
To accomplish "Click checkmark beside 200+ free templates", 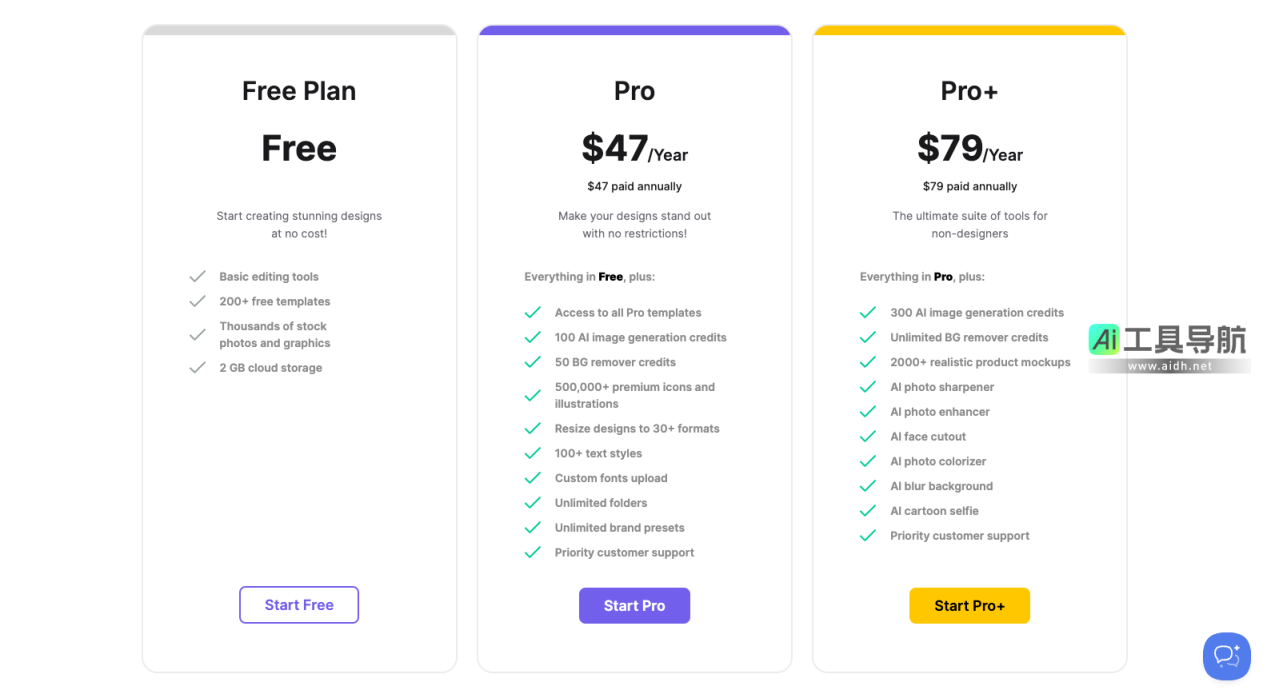I will click(x=198, y=301).
